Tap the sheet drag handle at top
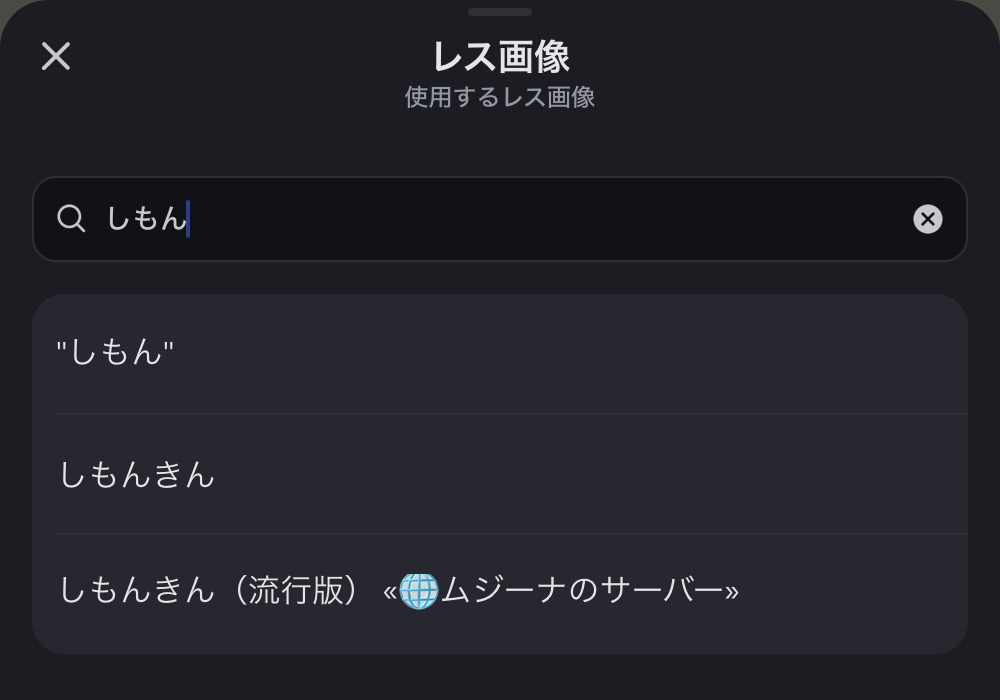1000x700 pixels. (500, 12)
